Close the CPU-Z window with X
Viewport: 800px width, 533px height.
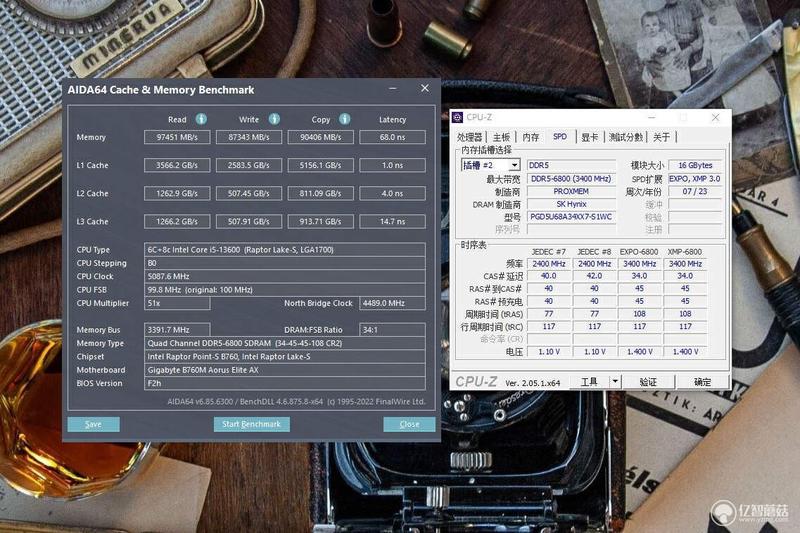(715, 117)
